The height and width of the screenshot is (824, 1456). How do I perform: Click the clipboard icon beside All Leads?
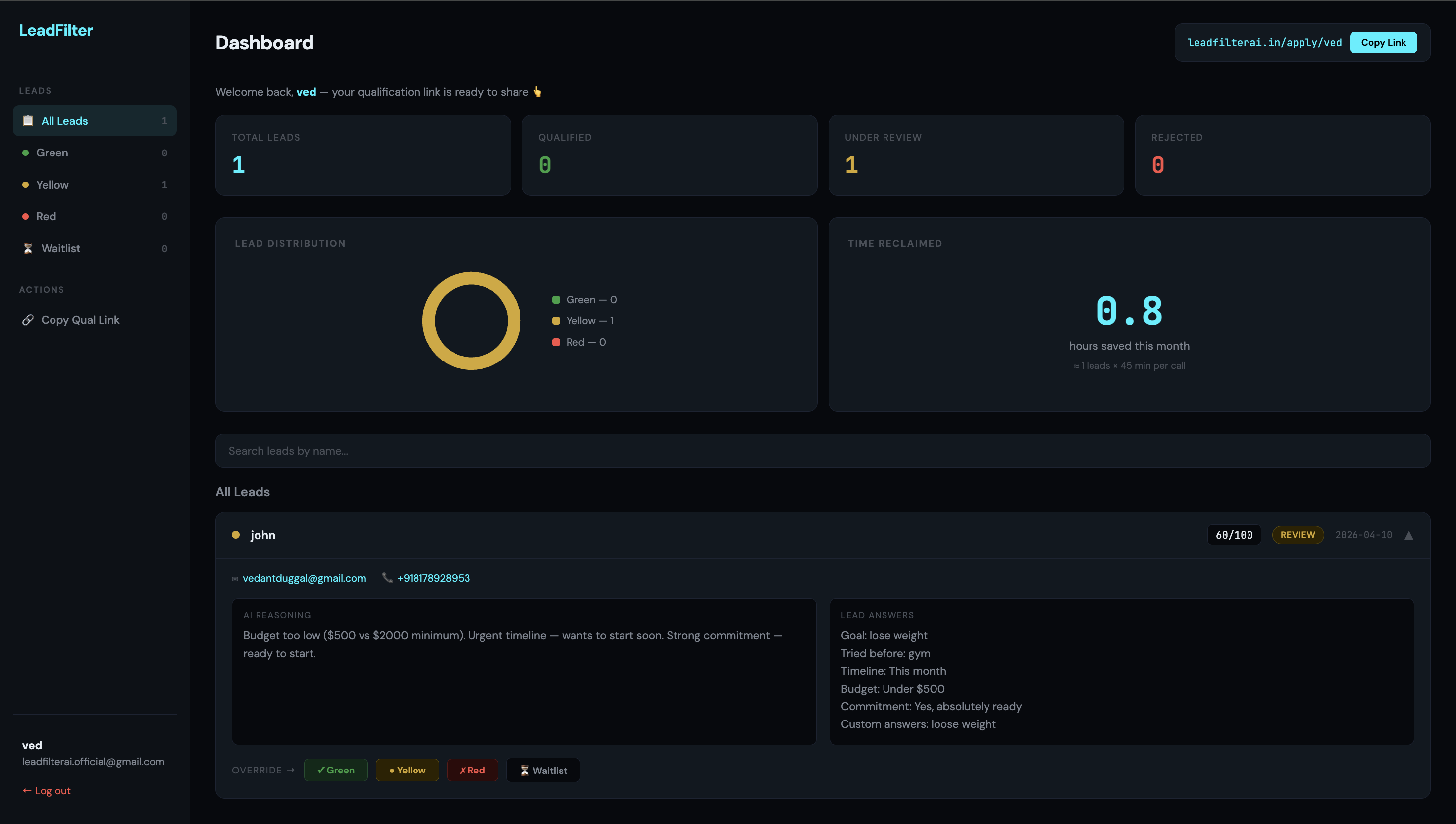point(28,120)
